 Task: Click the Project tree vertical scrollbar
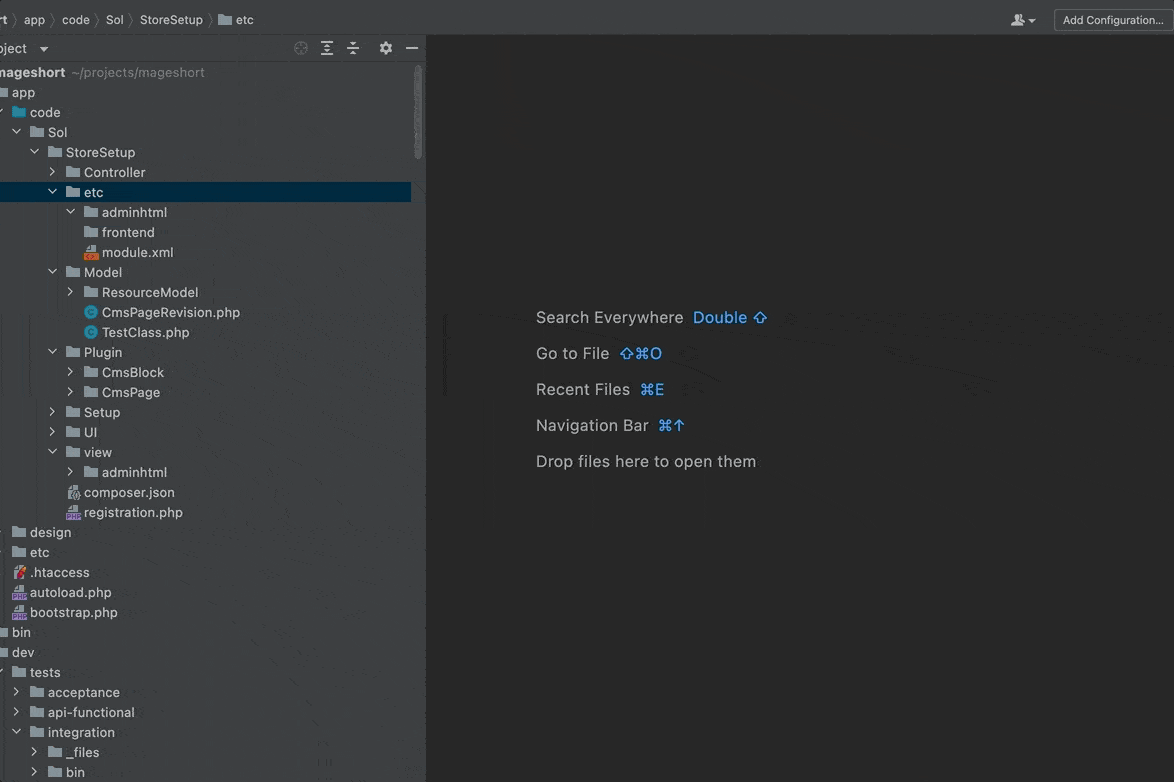click(x=418, y=110)
